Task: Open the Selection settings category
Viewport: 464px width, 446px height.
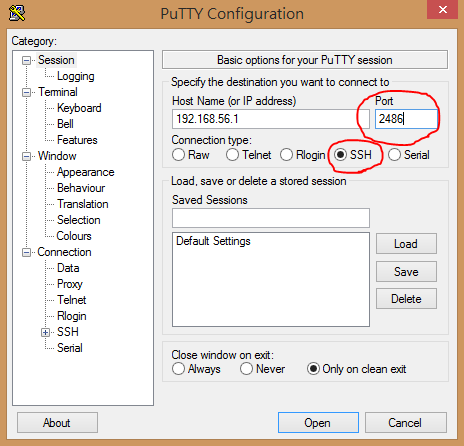Action: (79, 220)
